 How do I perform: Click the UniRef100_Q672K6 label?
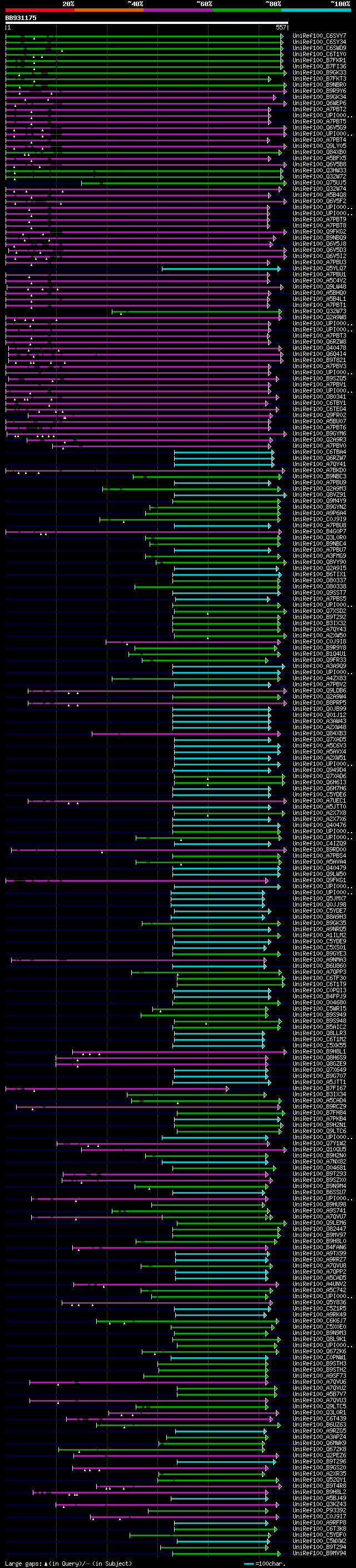pos(319,1351)
